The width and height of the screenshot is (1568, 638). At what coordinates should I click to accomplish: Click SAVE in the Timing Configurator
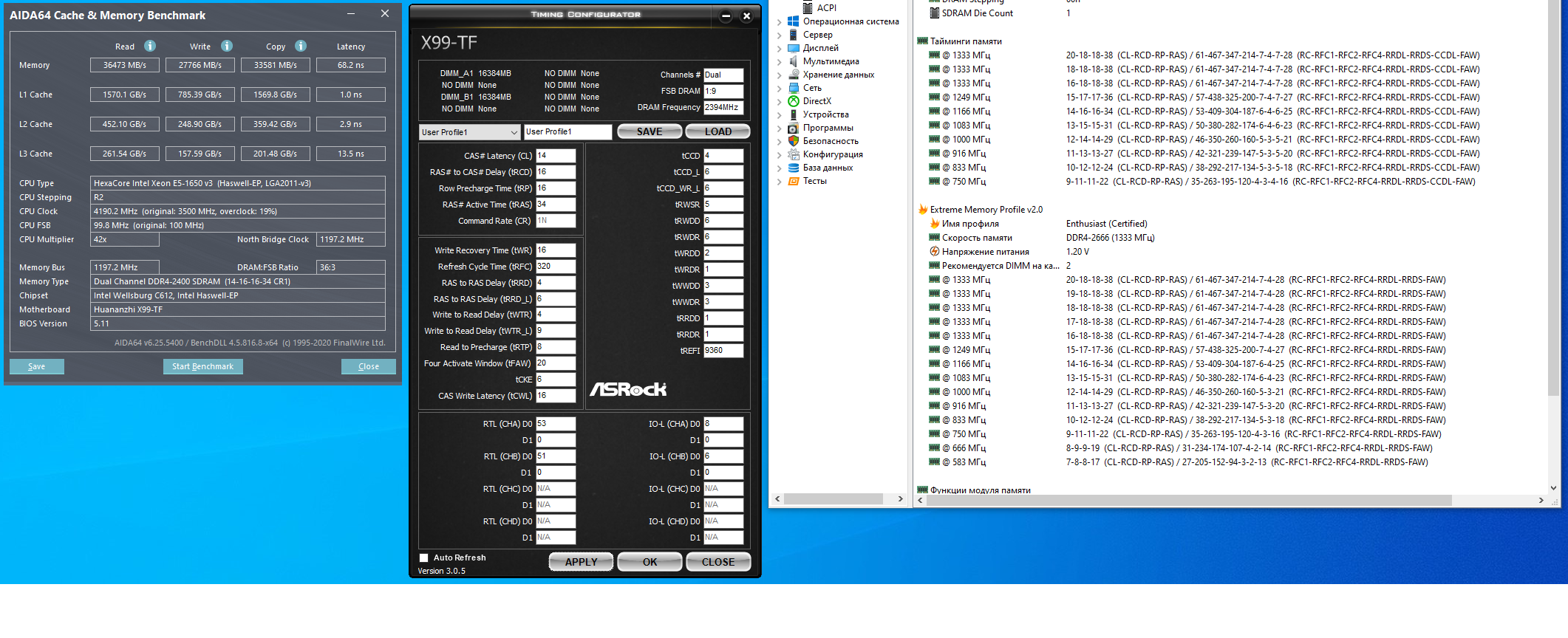(650, 131)
